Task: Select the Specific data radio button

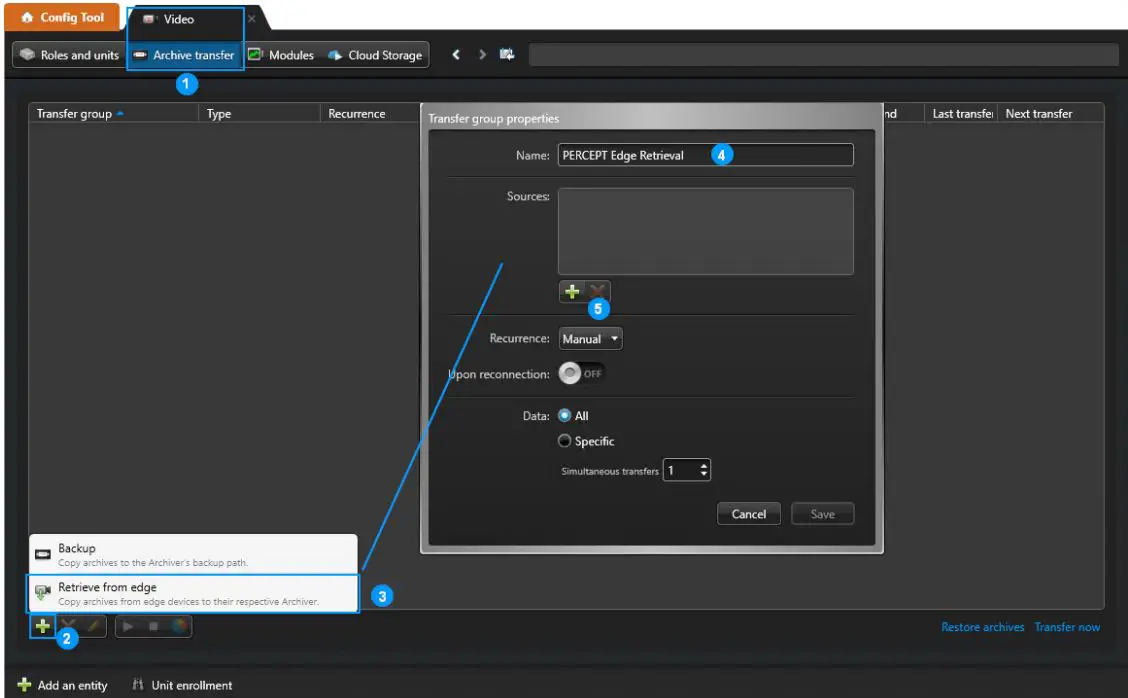Action: (x=565, y=440)
